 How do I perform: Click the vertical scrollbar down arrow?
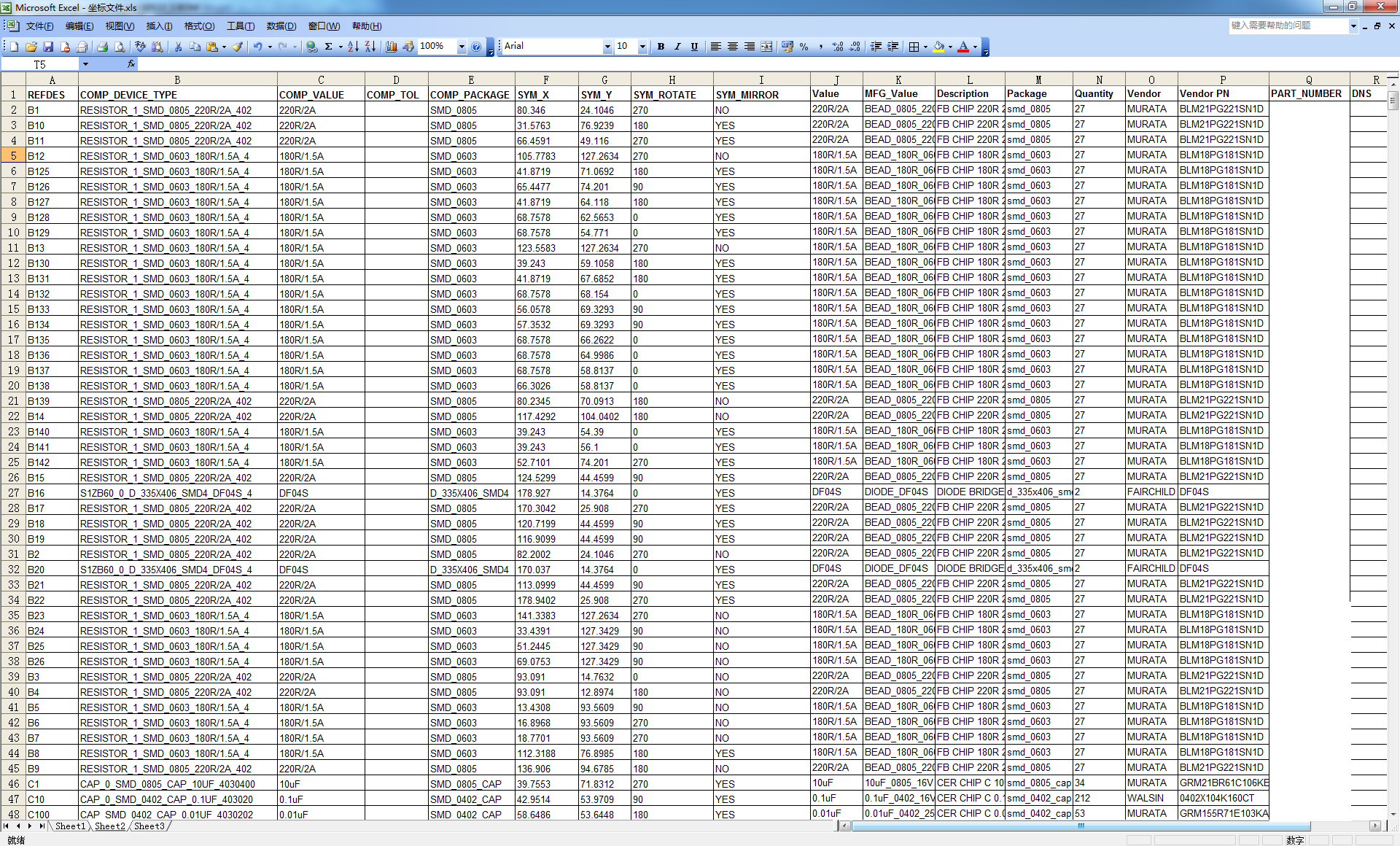1393,814
